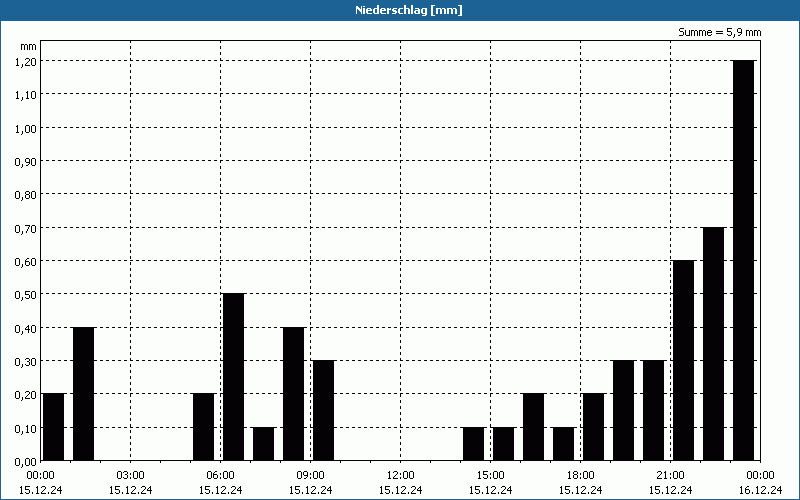This screenshot has height=500, width=800.
Task: Select the 0,80 y-axis value
Action: click(x=25, y=194)
